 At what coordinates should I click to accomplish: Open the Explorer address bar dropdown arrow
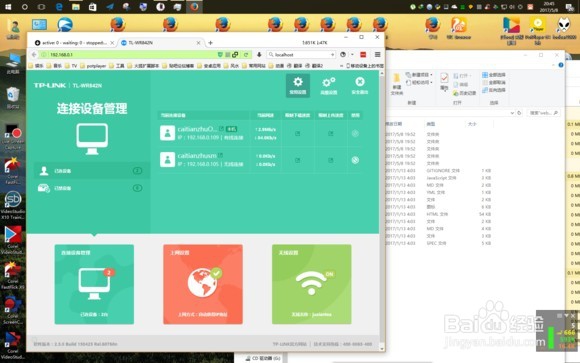point(512,113)
